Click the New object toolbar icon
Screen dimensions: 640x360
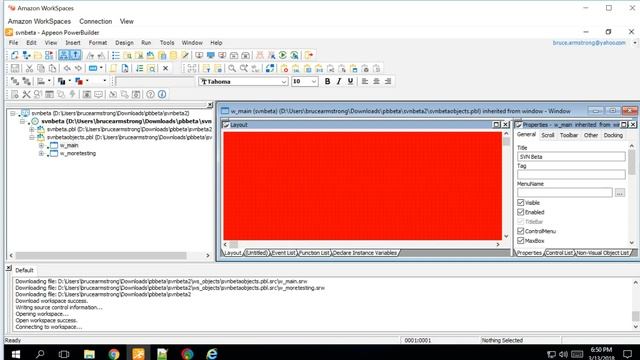coord(15,55)
